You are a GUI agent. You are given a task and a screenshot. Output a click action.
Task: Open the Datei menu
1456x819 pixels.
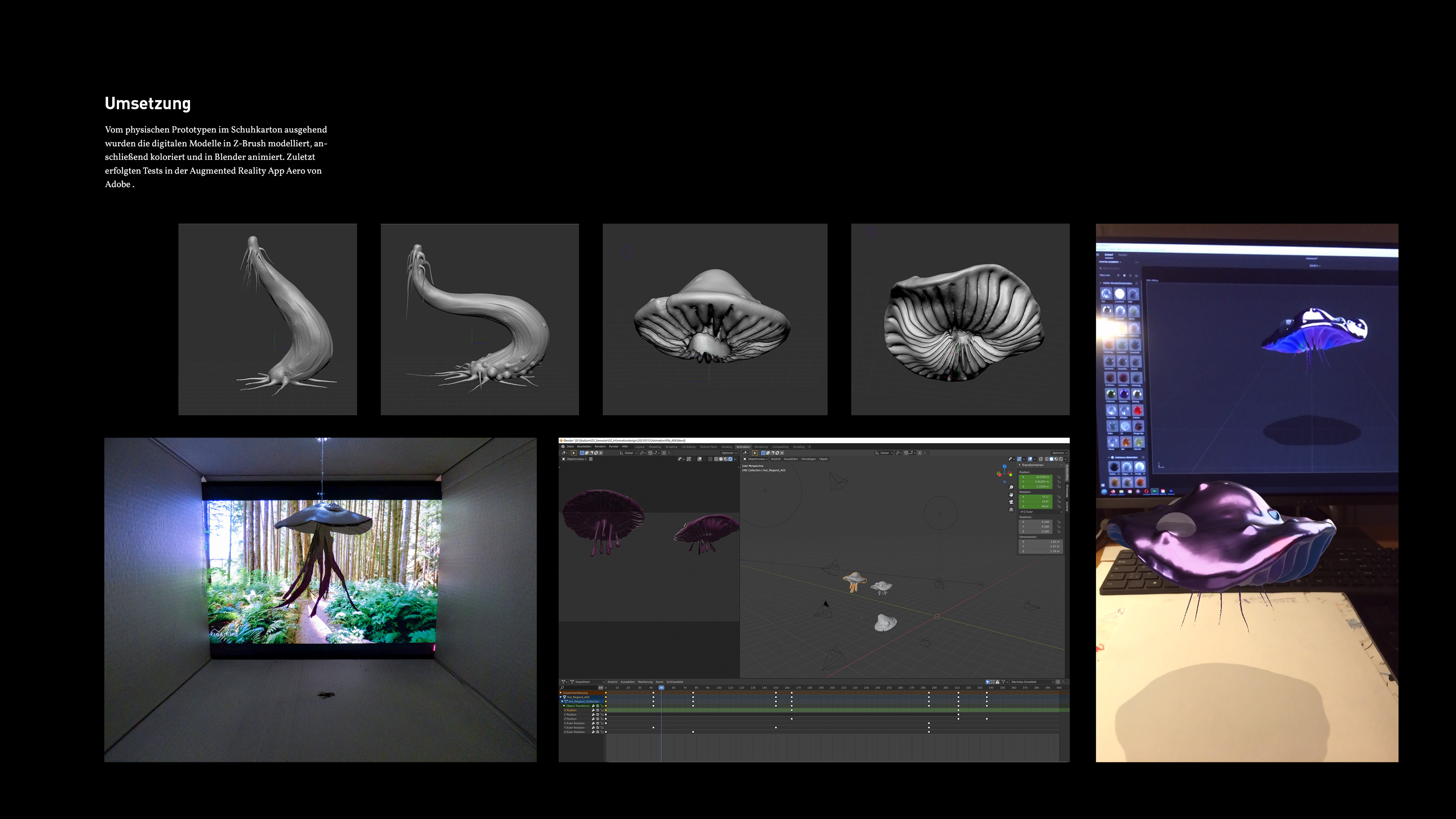[570, 447]
